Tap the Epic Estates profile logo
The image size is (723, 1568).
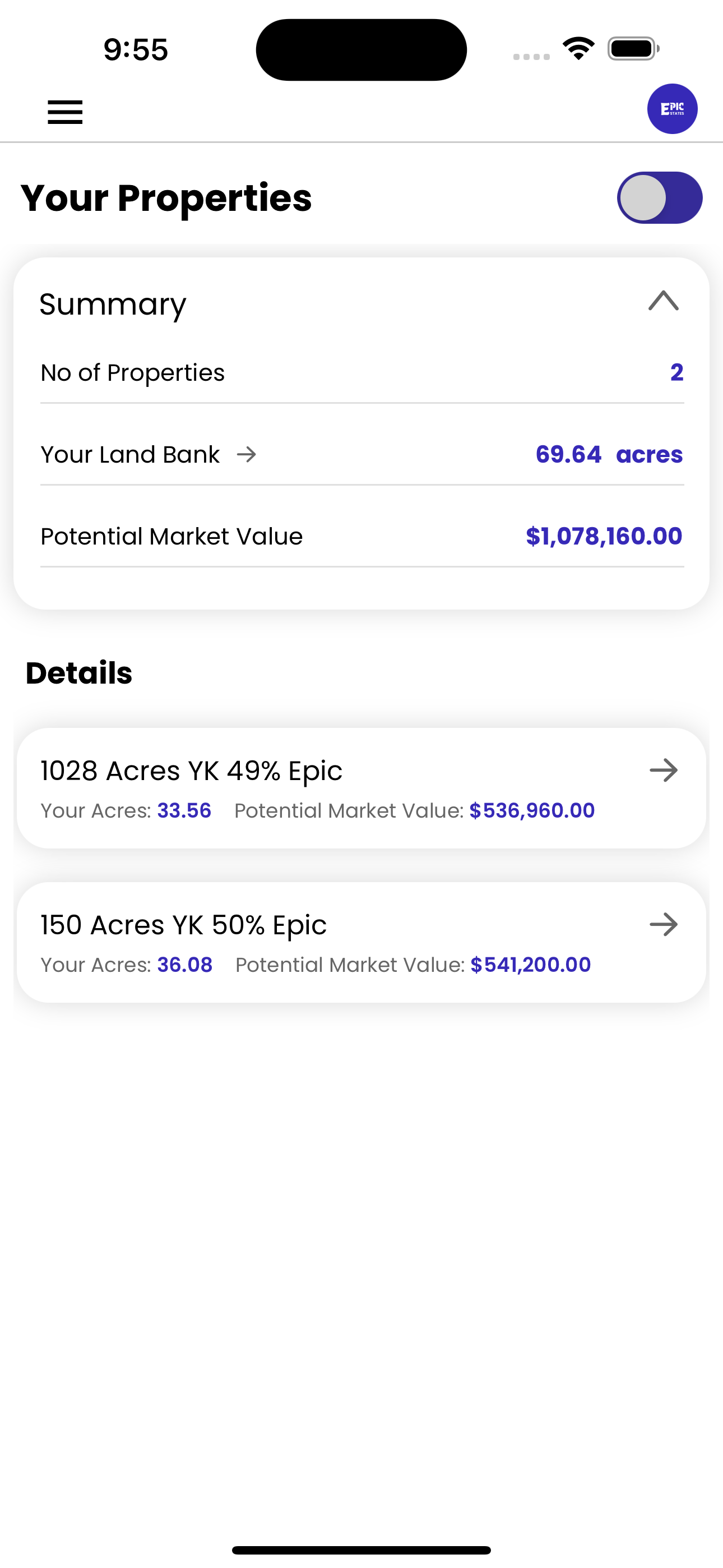[x=672, y=109]
